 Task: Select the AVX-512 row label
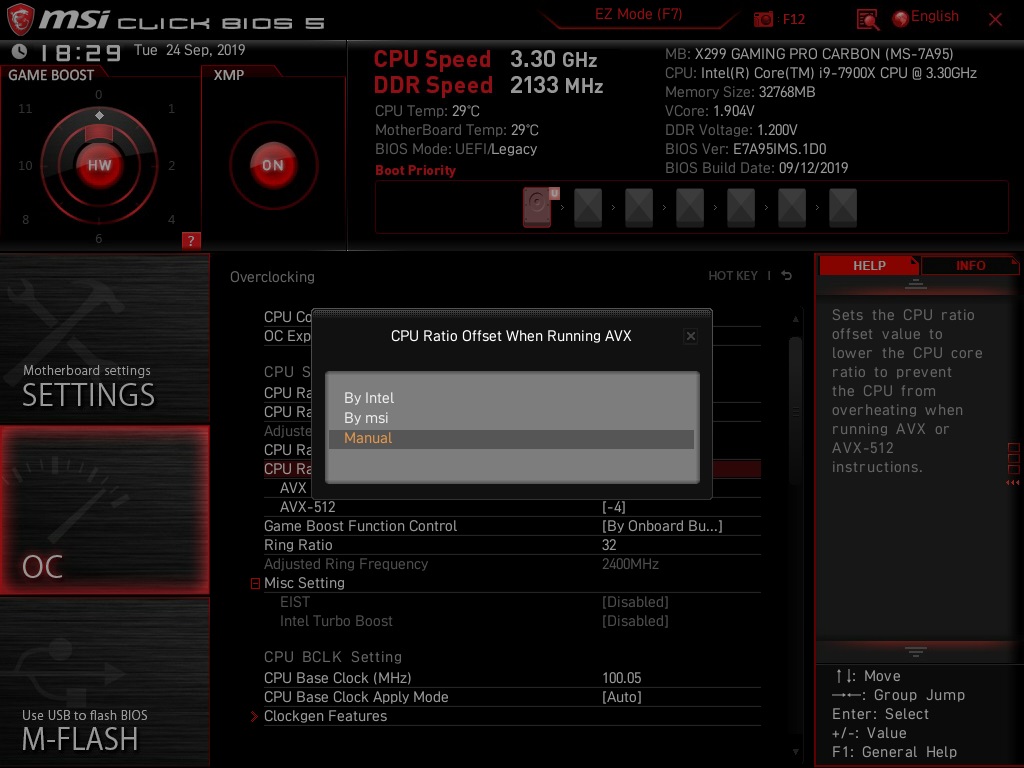[308, 507]
